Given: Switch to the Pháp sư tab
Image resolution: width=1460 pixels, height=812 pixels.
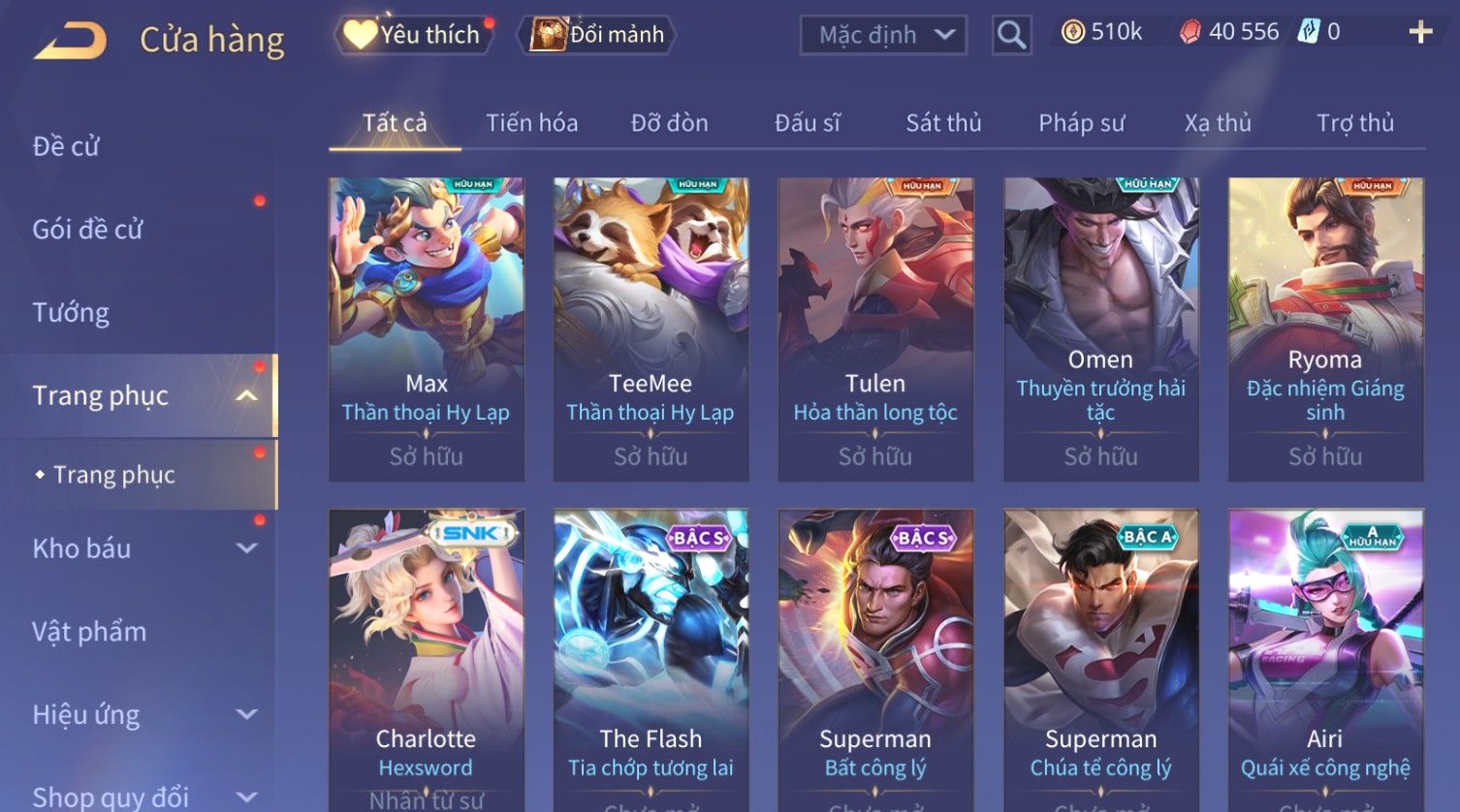Looking at the screenshot, I should (x=1081, y=123).
